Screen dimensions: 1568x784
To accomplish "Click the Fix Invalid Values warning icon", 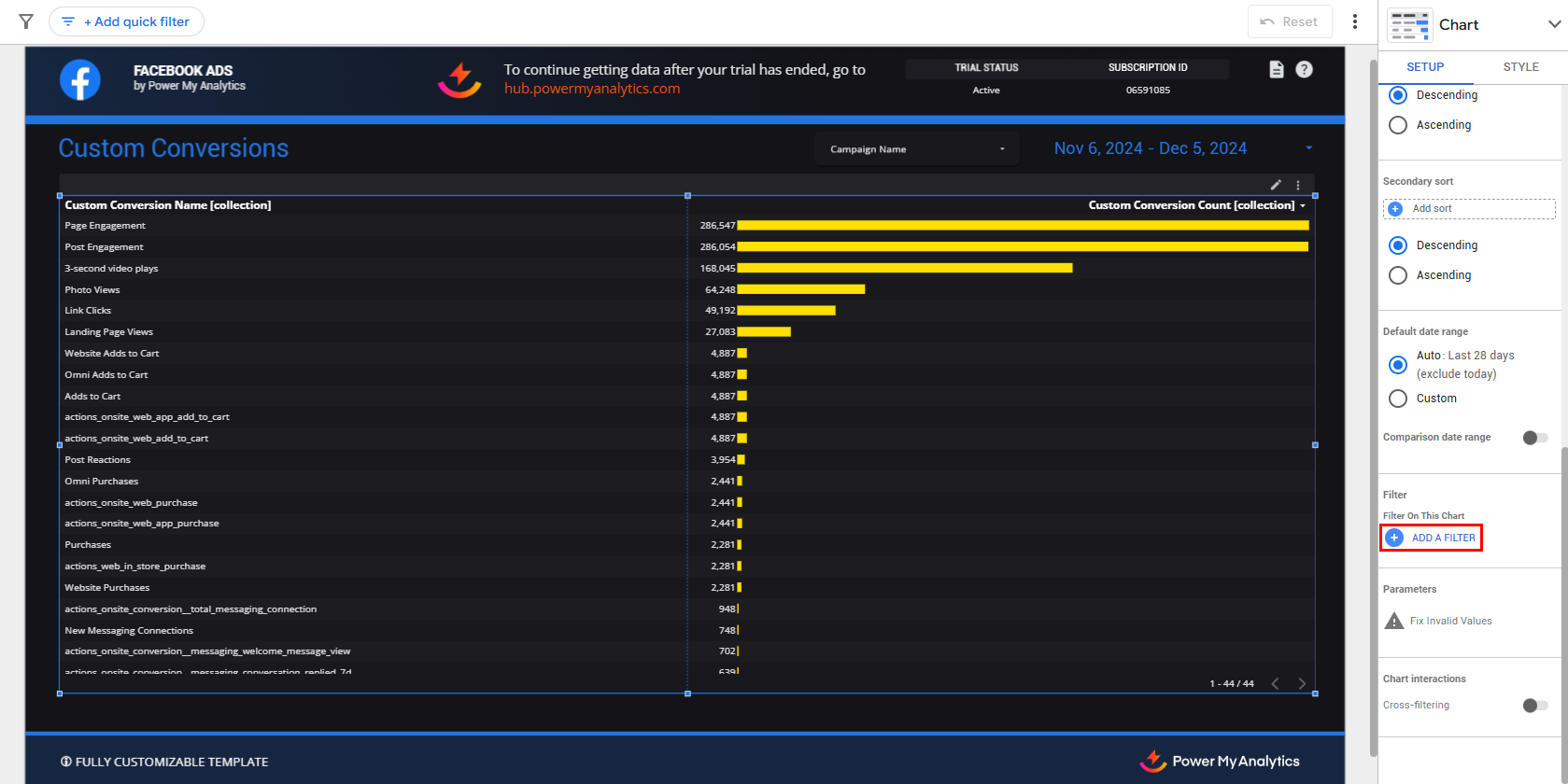I will 1394,621.
